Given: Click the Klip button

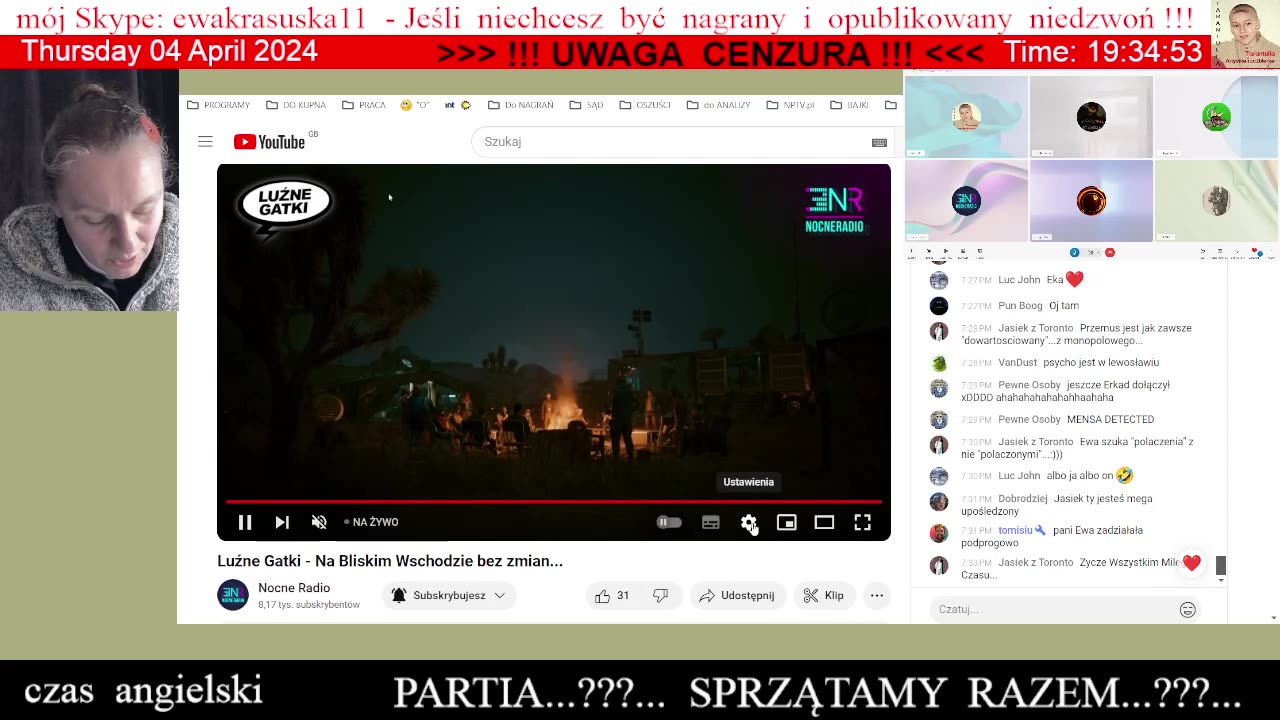Looking at the screenshot, I should (x=824, y=595).
